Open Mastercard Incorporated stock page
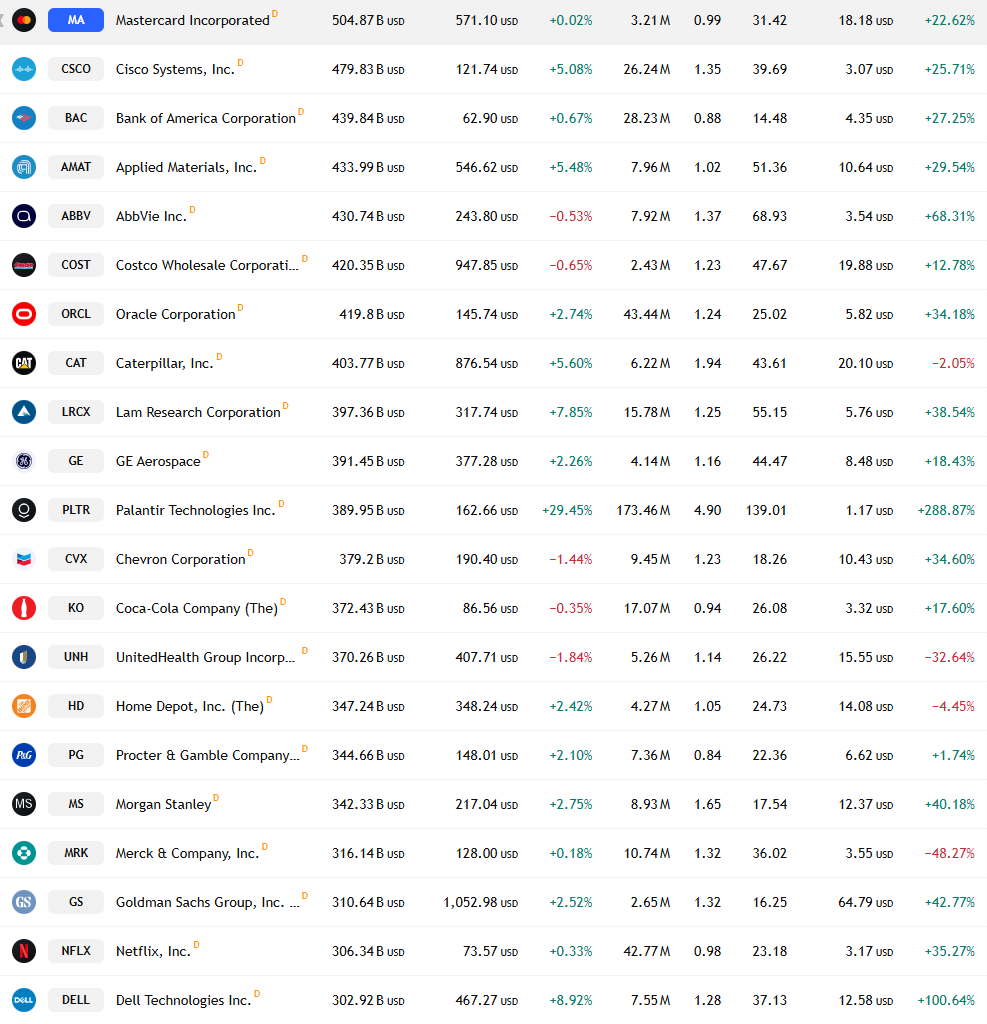Screen dimensions: 987x1024 (193, 20)
